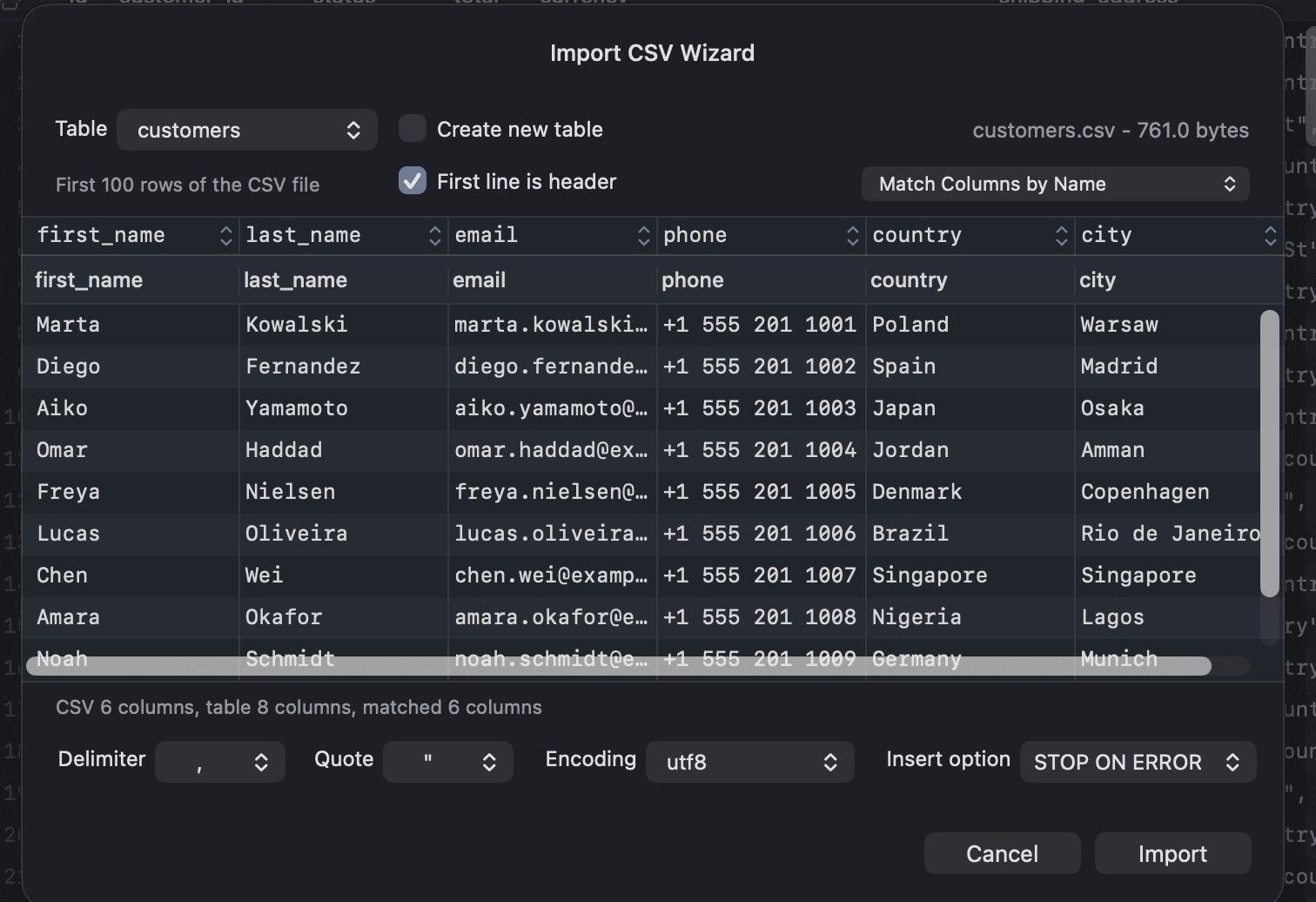This screenshot has height=902, width=1316.
Task: Change mapping for city column
Action: (1178, 235)
